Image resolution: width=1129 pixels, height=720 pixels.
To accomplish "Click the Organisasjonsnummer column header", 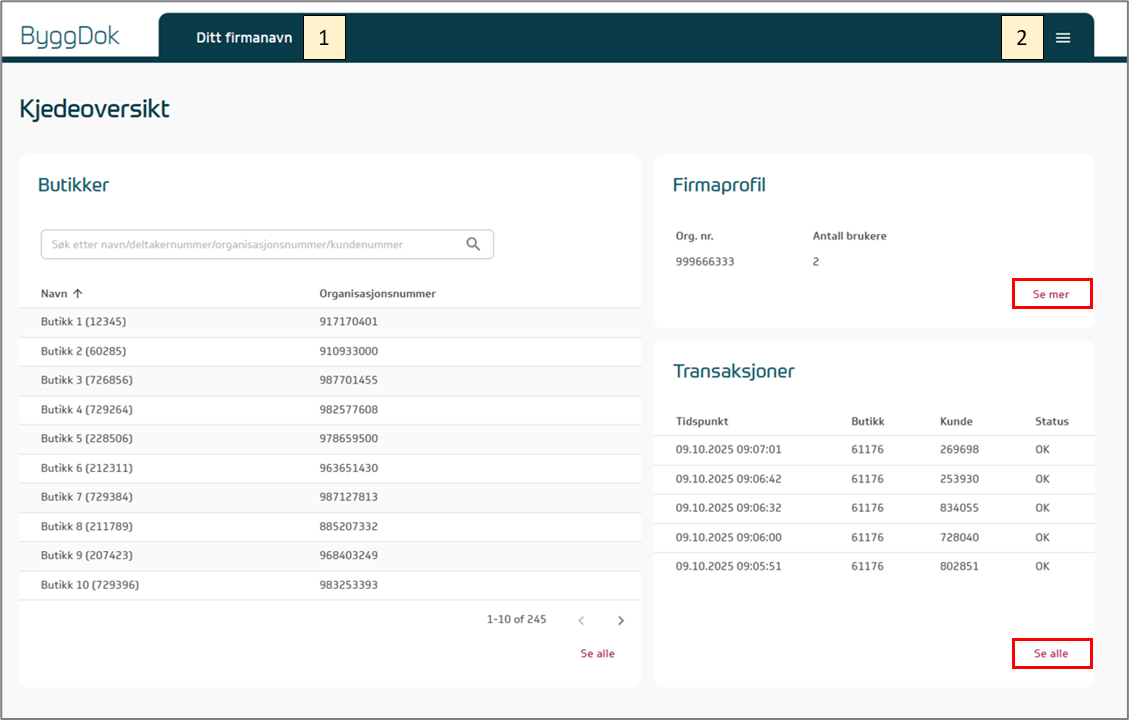I will 377,294.
